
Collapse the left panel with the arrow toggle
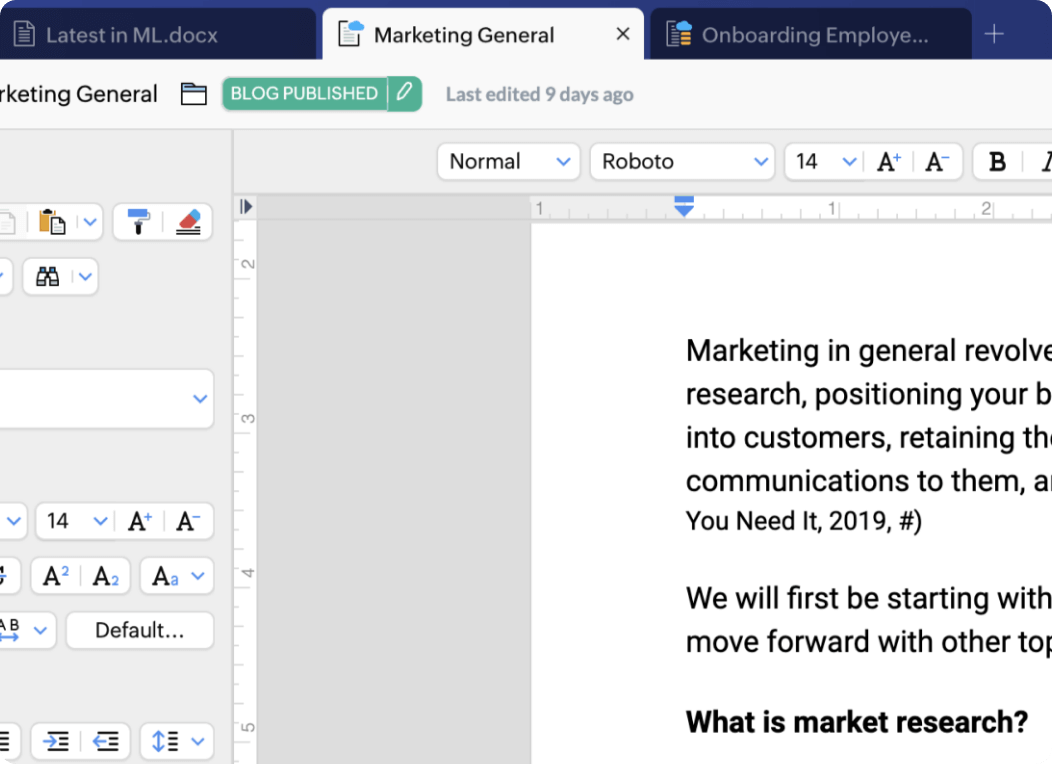(246, 207)
